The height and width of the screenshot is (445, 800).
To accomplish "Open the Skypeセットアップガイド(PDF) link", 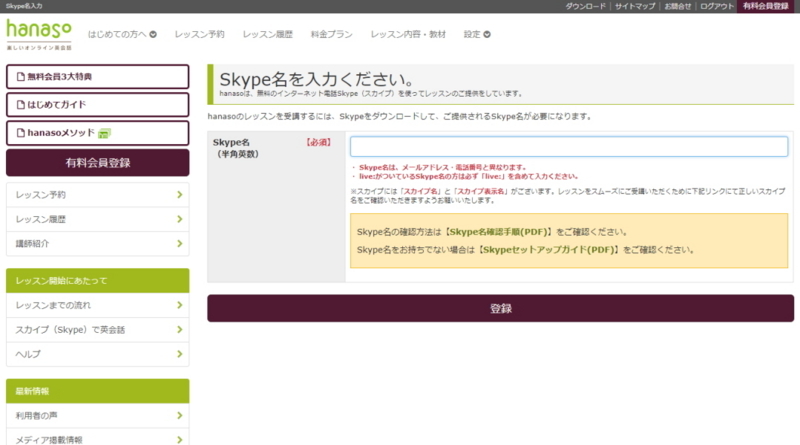I will [548, 250].
